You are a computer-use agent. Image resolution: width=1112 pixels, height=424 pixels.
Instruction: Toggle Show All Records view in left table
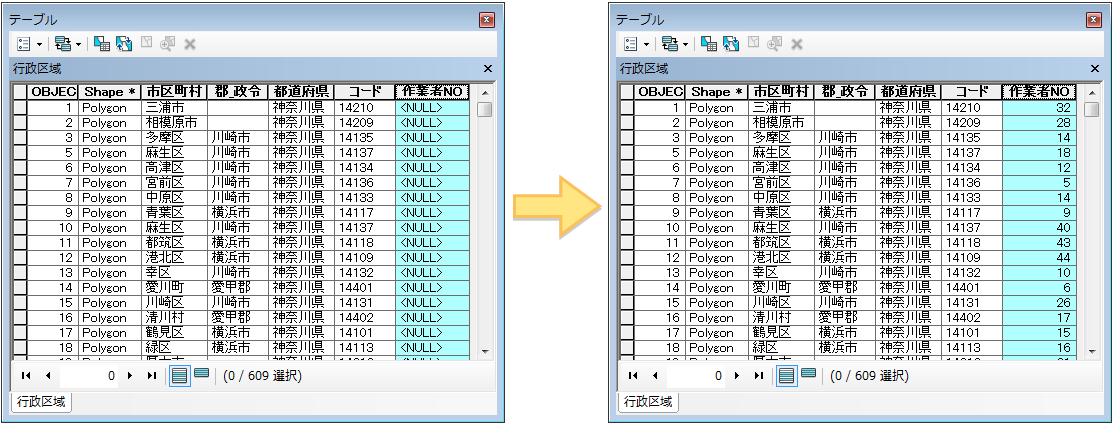point(180,375)
